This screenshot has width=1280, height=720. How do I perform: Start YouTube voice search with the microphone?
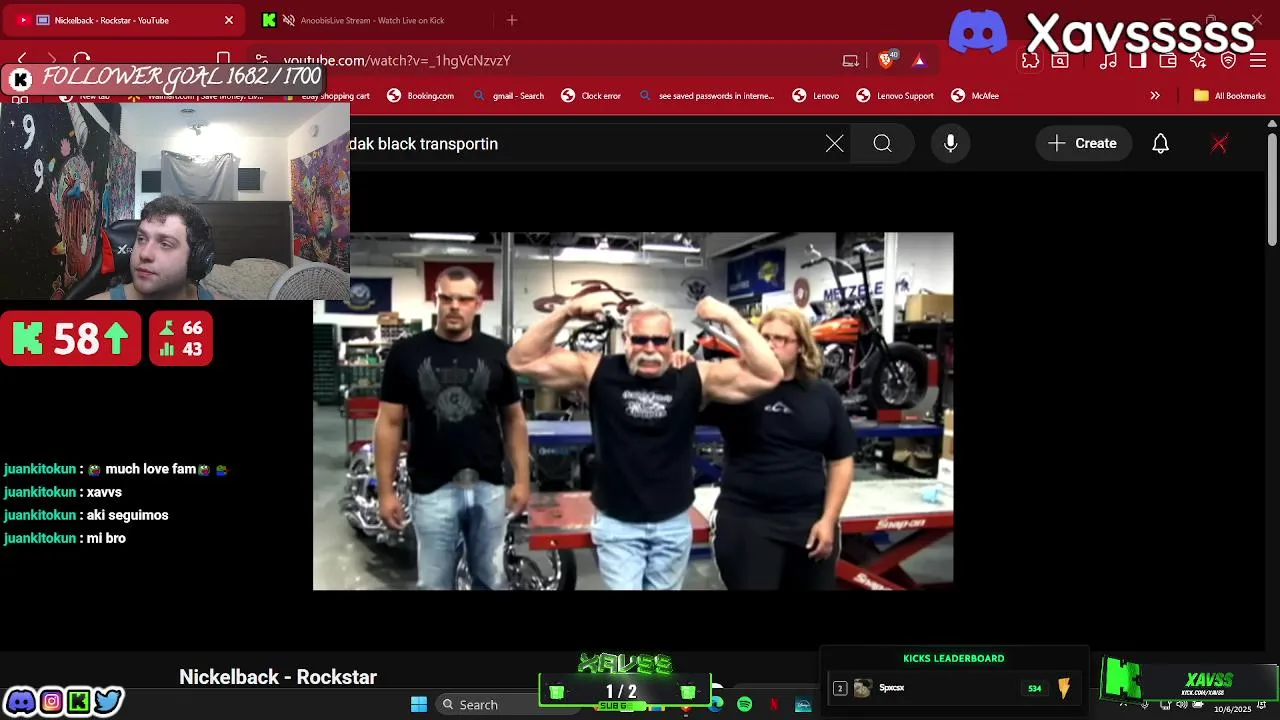(x=951, y=144)
